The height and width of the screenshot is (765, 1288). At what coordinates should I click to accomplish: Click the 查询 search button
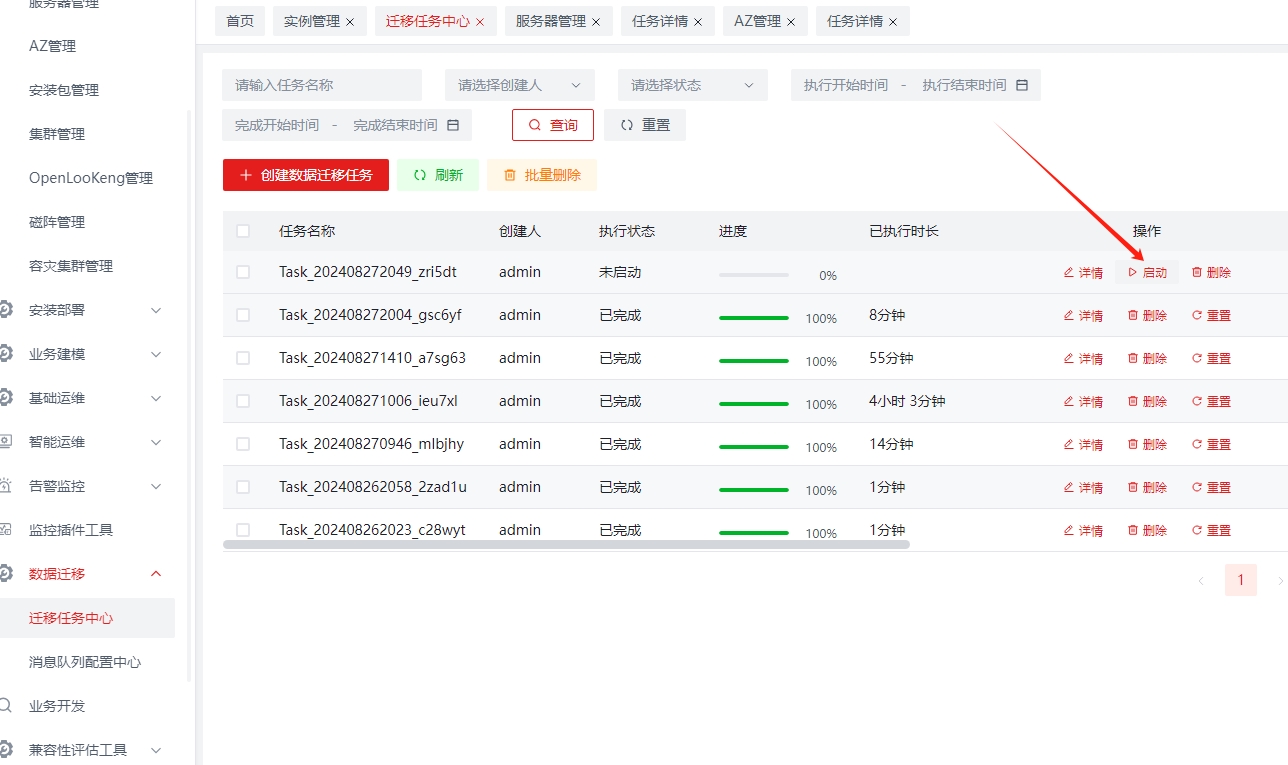pyautogui.click(x=553, y=125)
